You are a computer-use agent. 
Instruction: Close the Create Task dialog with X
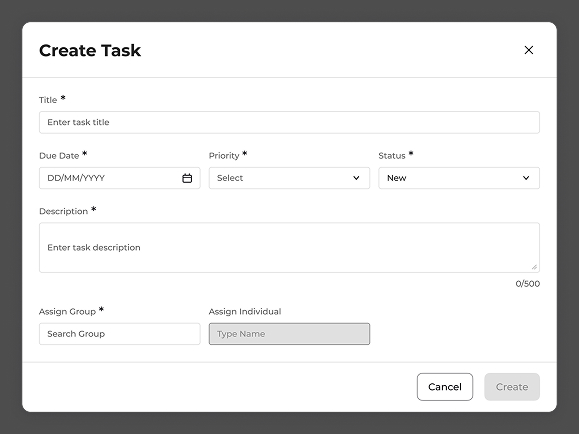(528, 50)
